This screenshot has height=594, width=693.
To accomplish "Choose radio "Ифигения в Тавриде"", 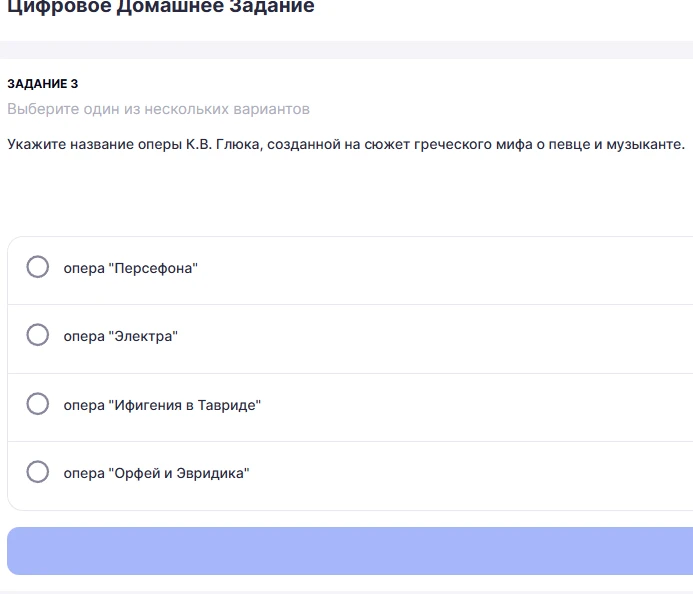I will point(38,404).
